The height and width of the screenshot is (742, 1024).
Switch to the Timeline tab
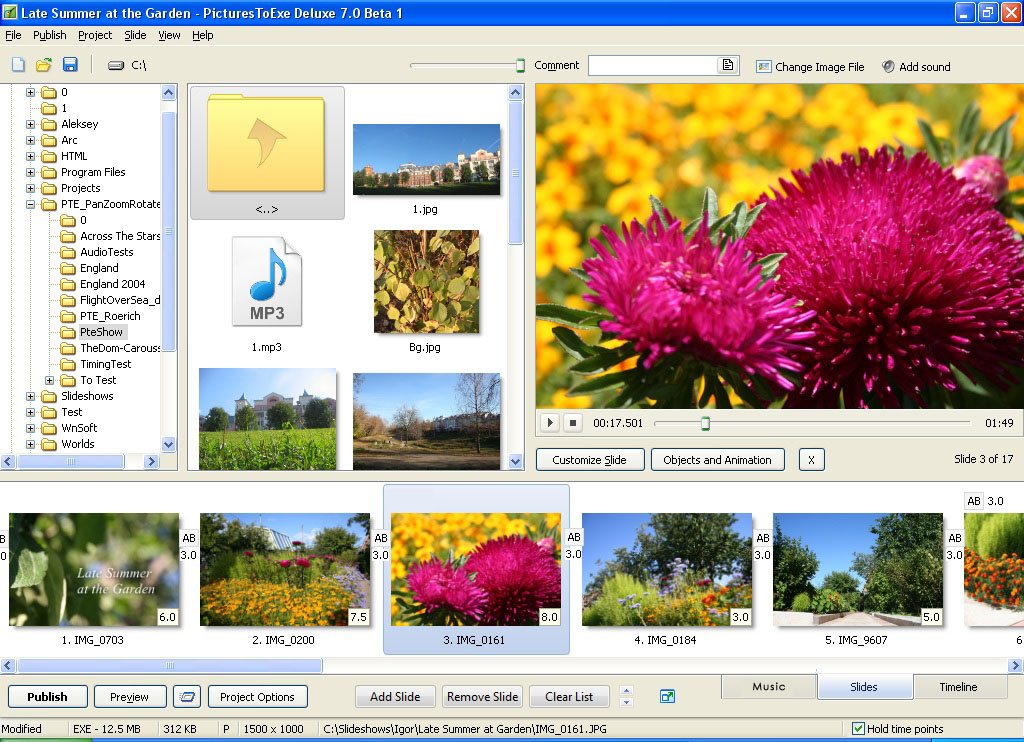957,687
